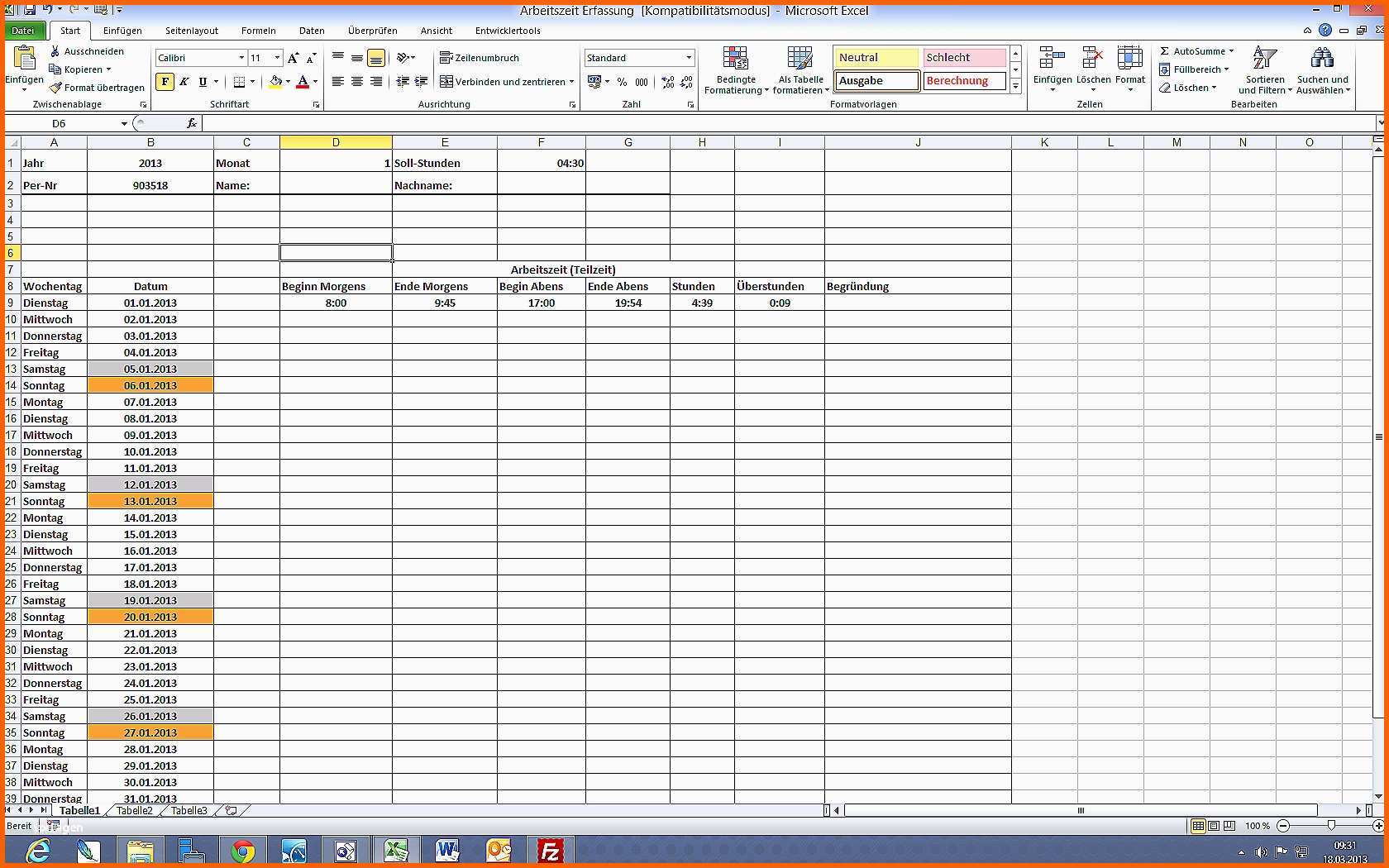
Task: Open the Tabelle2 sheet tab
Action: pos(133,811)
